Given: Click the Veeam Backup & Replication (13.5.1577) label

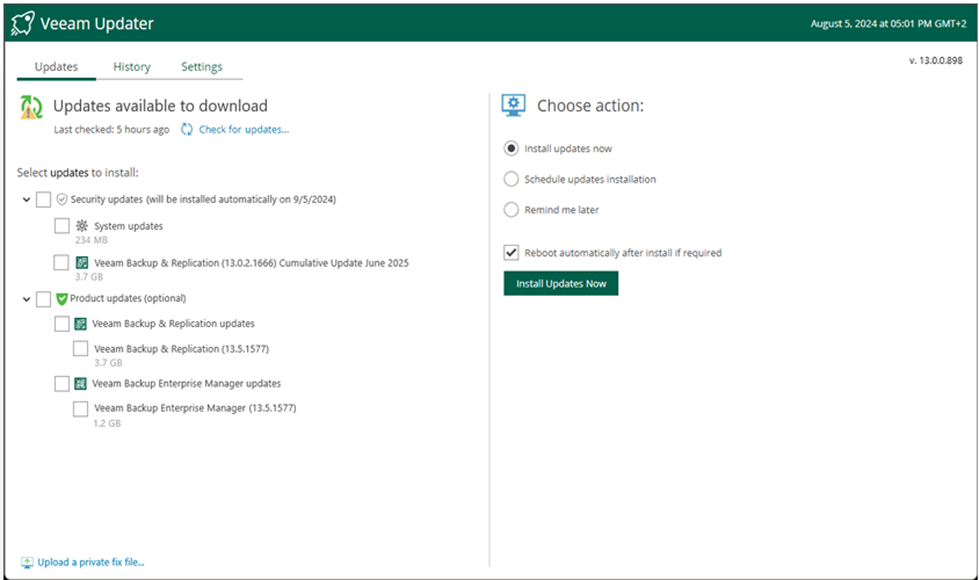Looking at the screenshot, I should click(182, 348).
